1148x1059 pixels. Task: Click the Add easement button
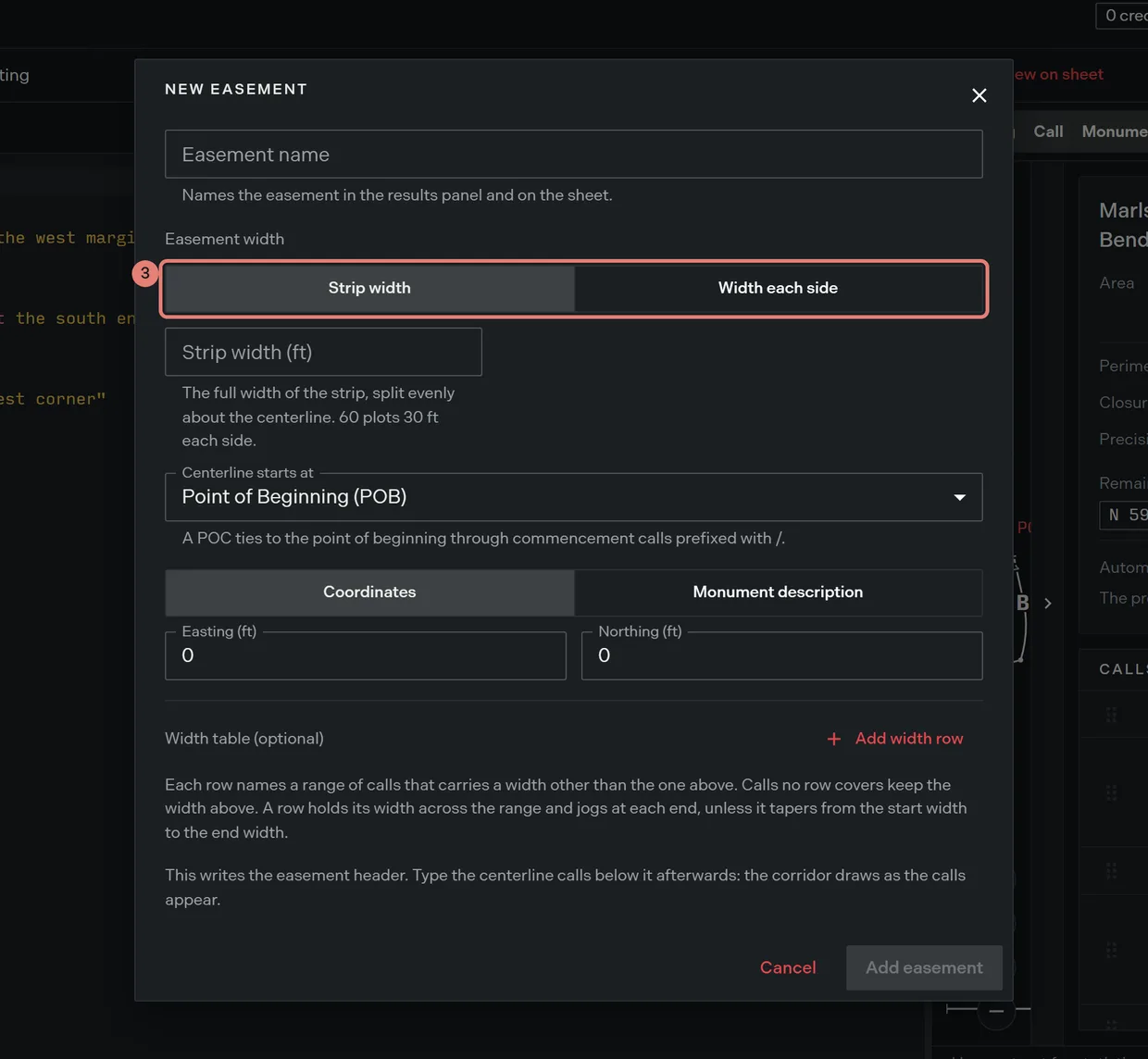tap(924, 967)
